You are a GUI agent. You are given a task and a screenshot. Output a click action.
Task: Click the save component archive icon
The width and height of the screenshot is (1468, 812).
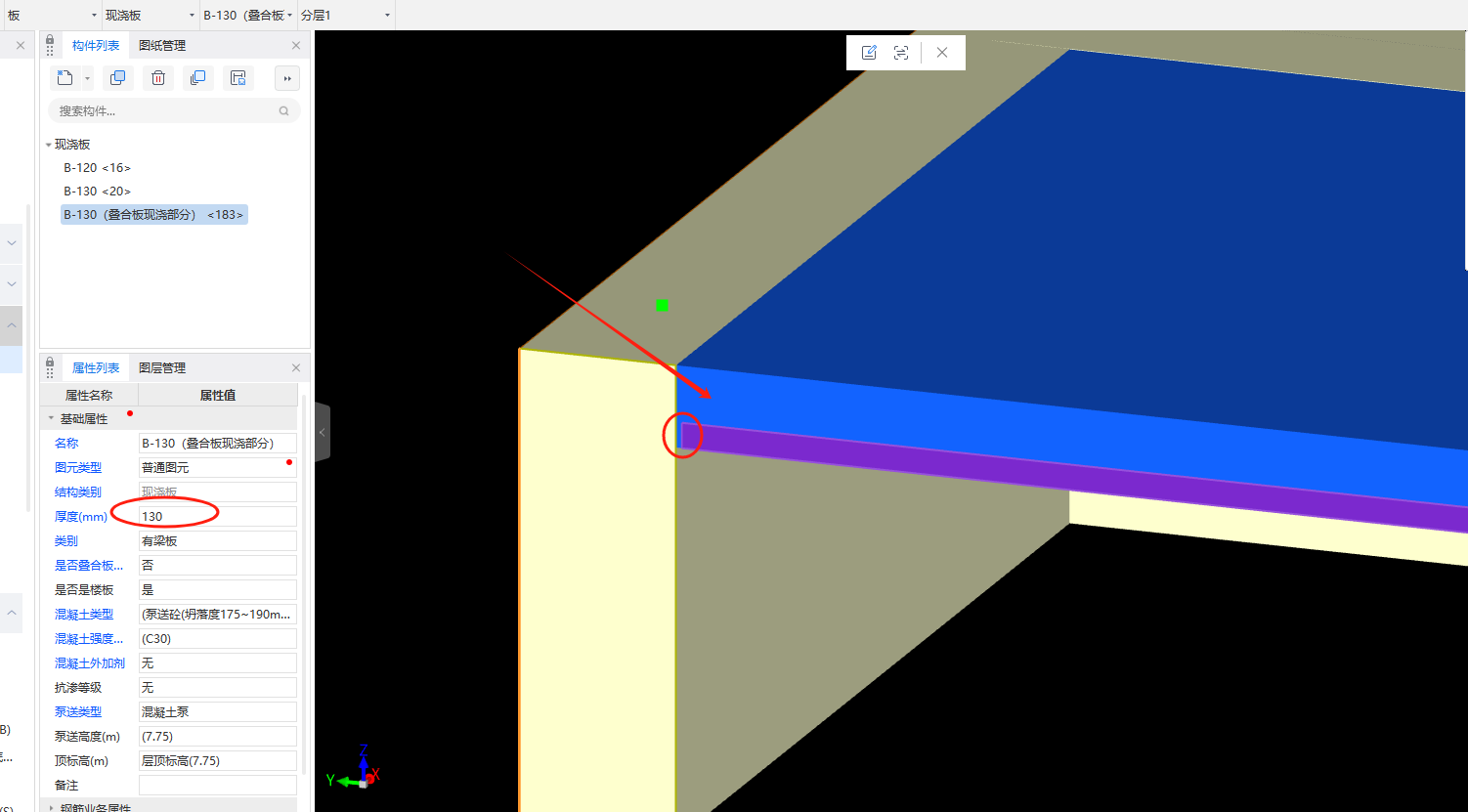[237, 78]
